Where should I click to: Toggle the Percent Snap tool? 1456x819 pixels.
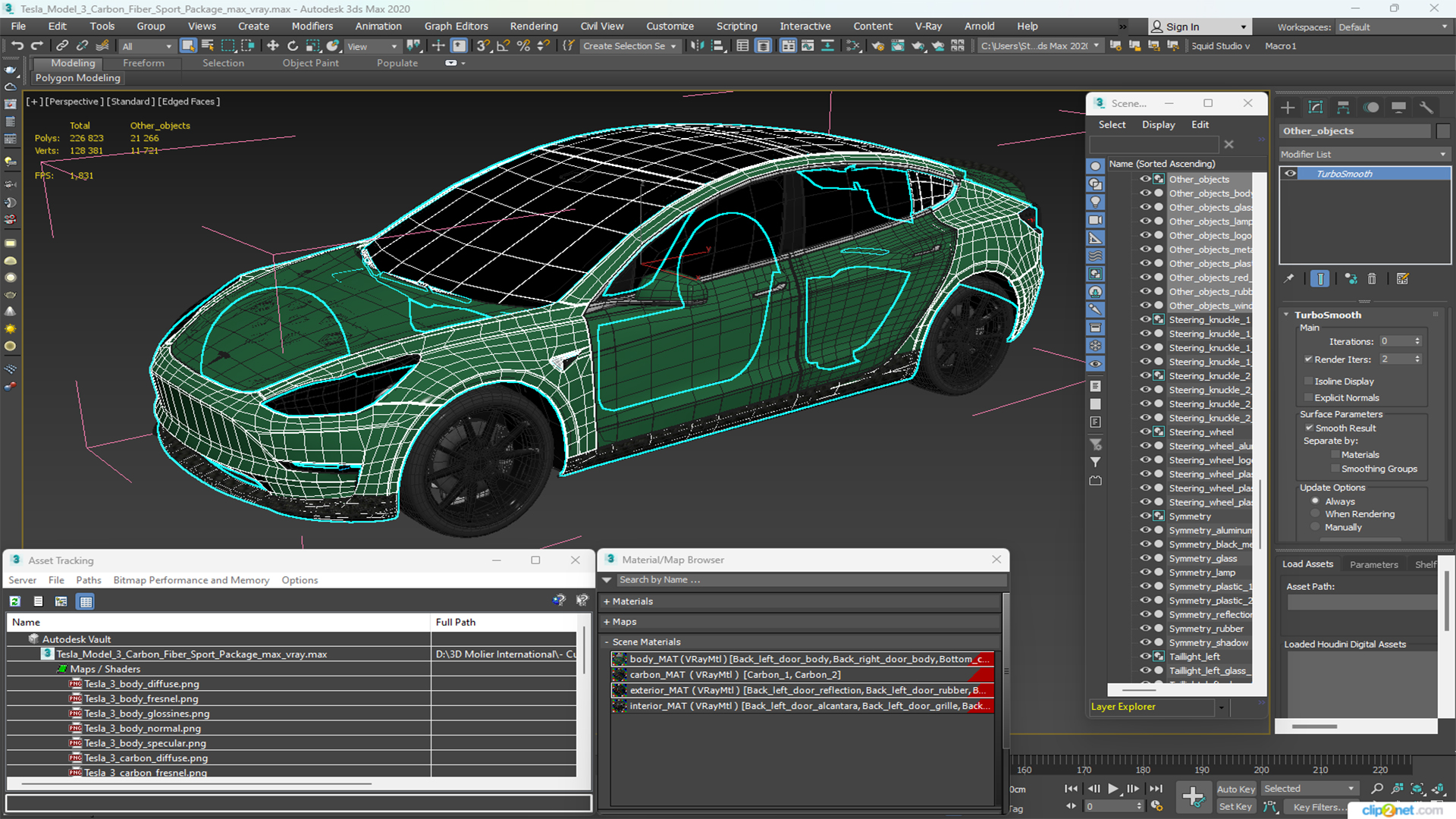[523, 46]
